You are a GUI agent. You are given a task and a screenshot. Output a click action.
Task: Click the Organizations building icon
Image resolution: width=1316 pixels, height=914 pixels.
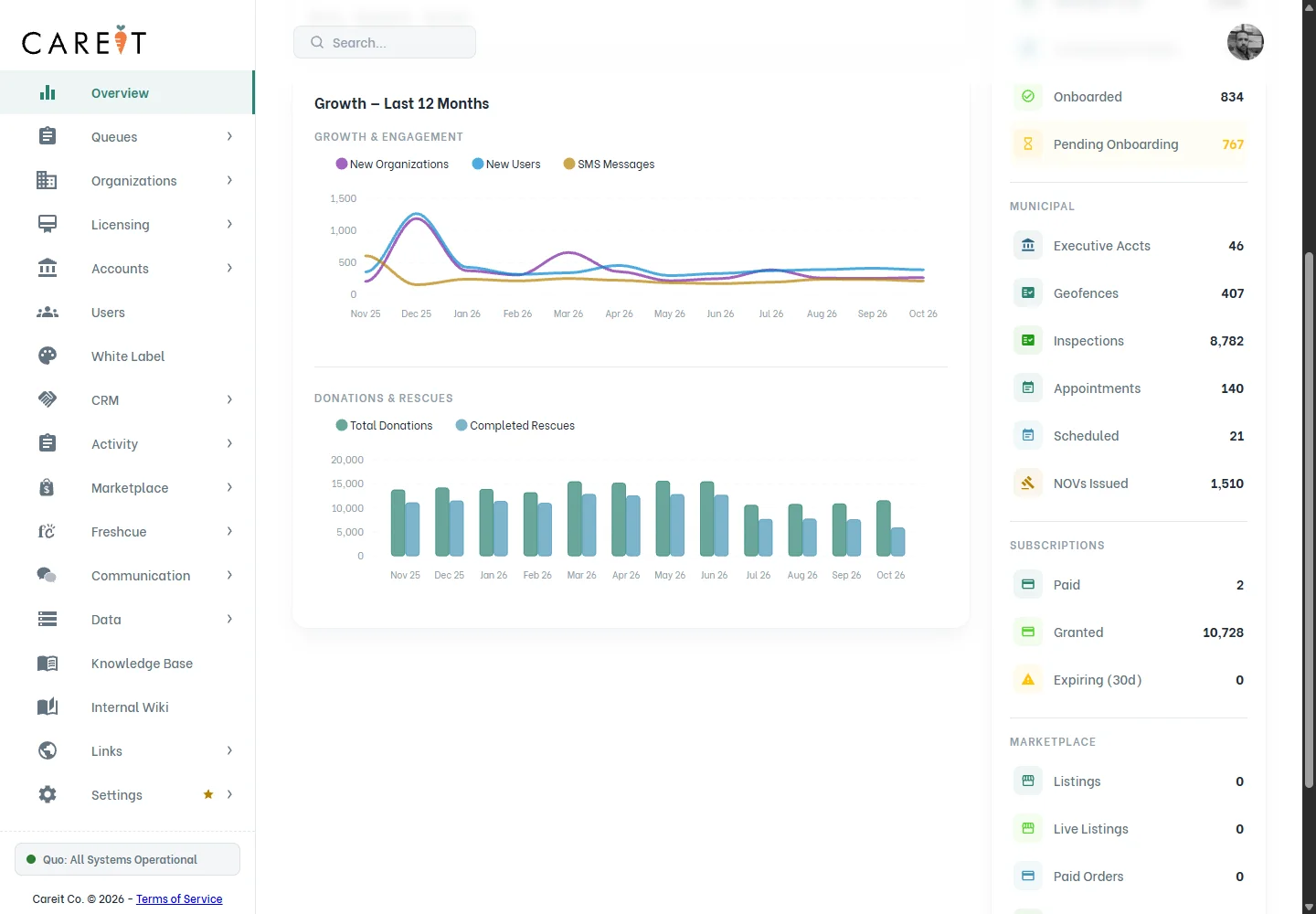[x=47, y=180]
